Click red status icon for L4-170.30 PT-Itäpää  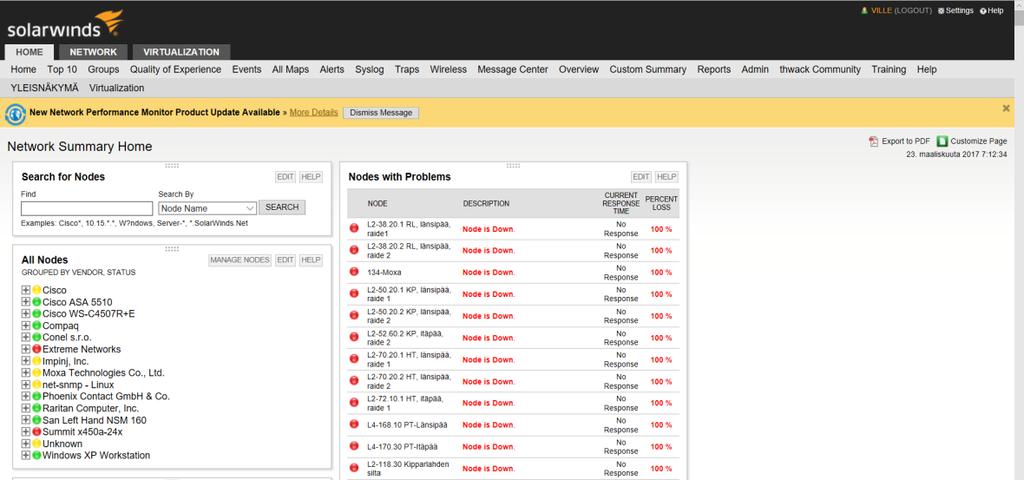click(x=354, y=446)
